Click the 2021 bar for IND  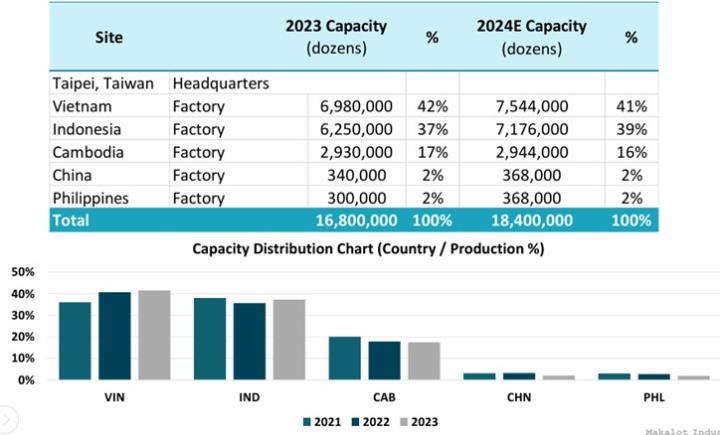(209, 339)
